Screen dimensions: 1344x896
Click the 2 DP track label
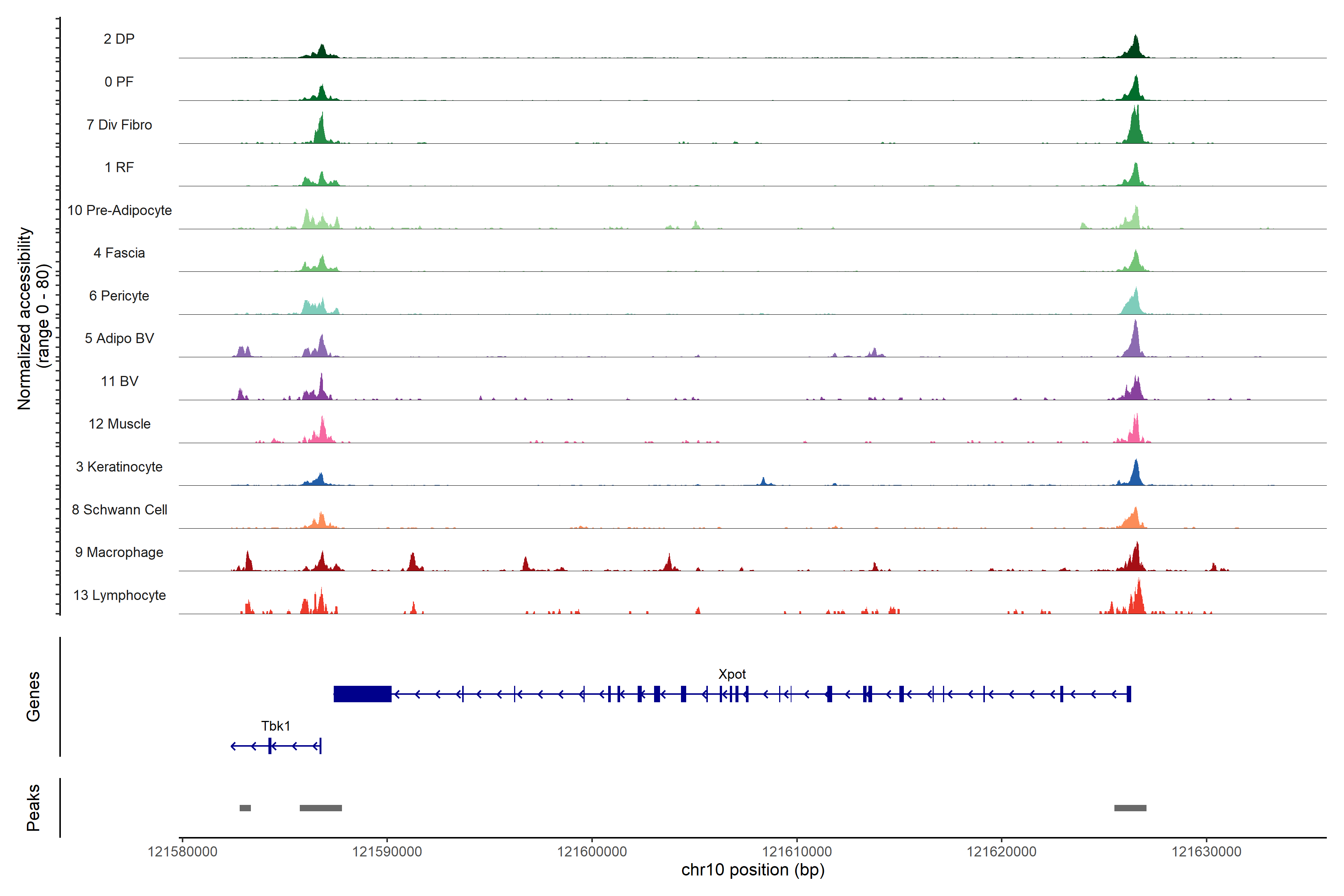point(119,39)
